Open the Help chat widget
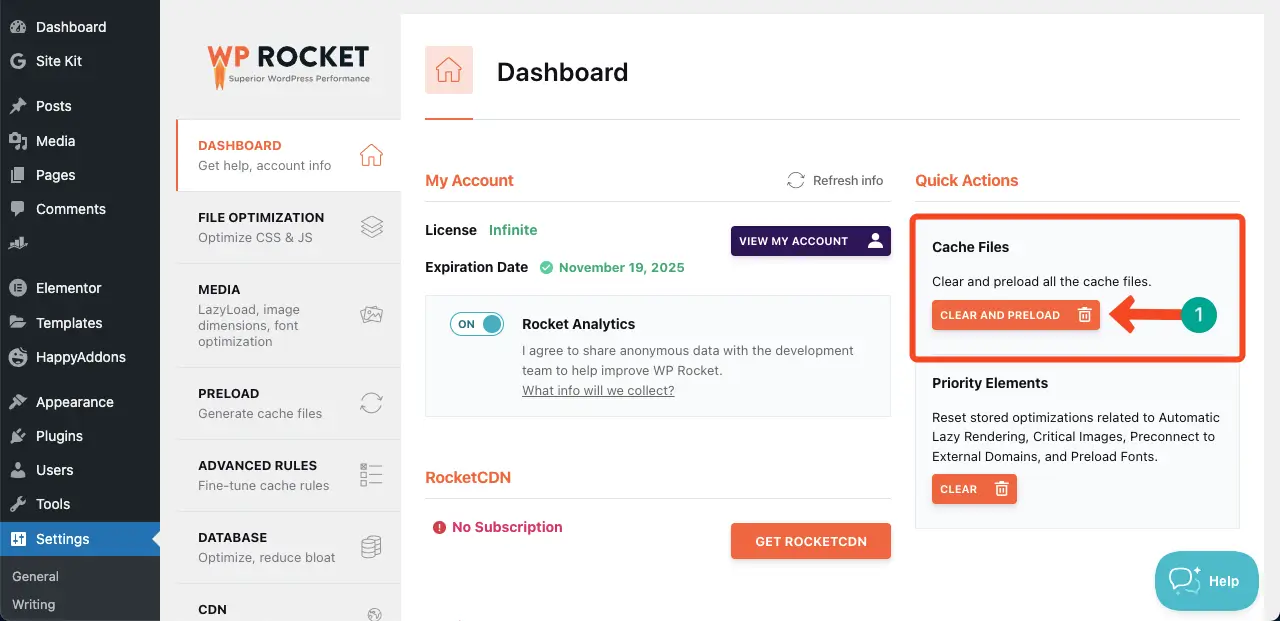Screen dimensions: 1280x621 click(1206, 581)
